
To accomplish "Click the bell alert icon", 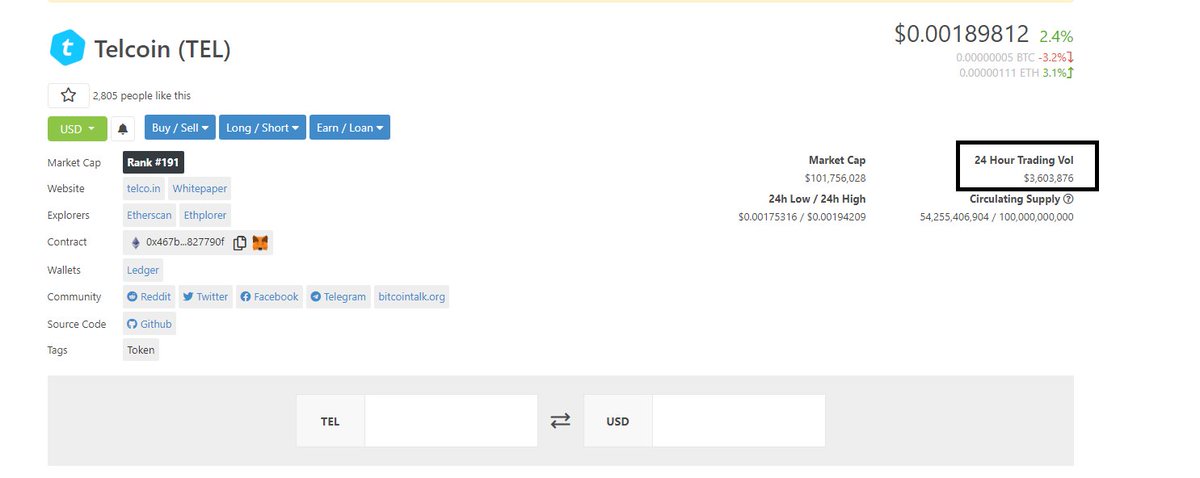I will [x=123, y=128].
